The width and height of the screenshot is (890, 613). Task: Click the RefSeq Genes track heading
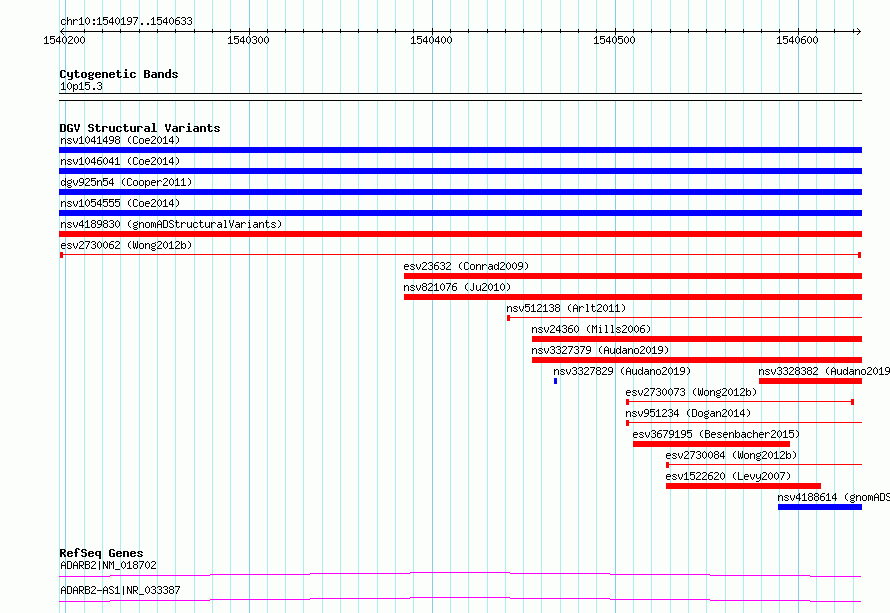click(x=102, y=553)
